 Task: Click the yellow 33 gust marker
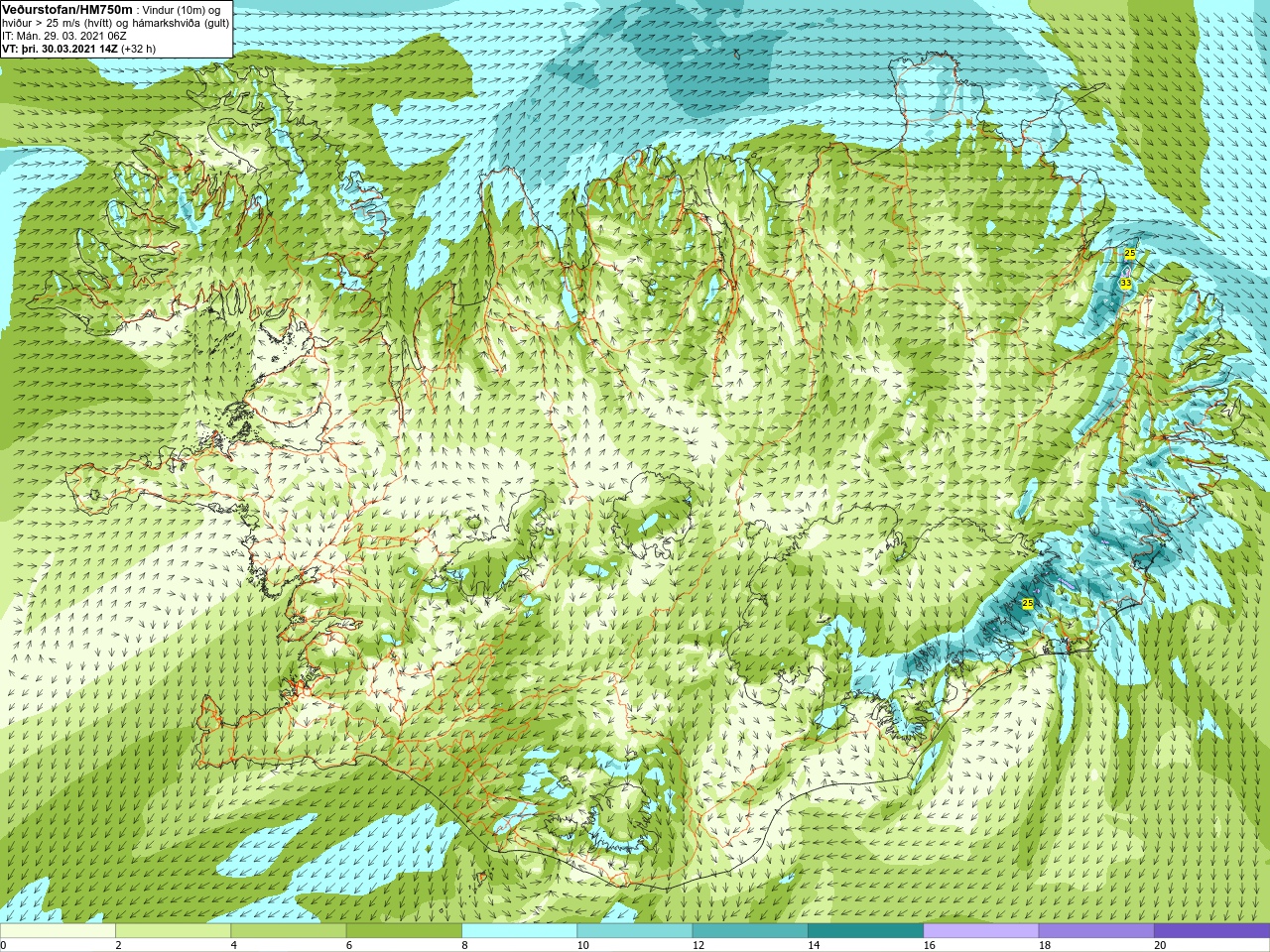pos(1125,283)
